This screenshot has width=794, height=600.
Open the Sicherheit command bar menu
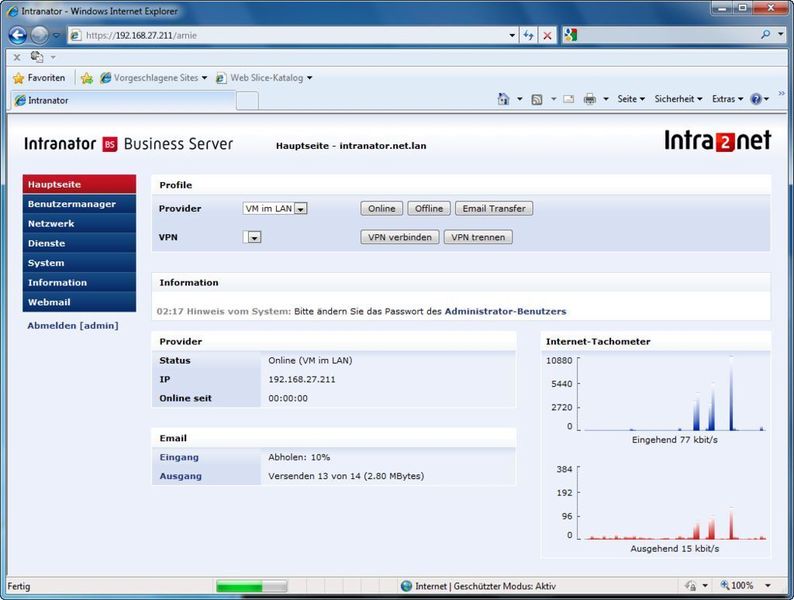(678, 99)
